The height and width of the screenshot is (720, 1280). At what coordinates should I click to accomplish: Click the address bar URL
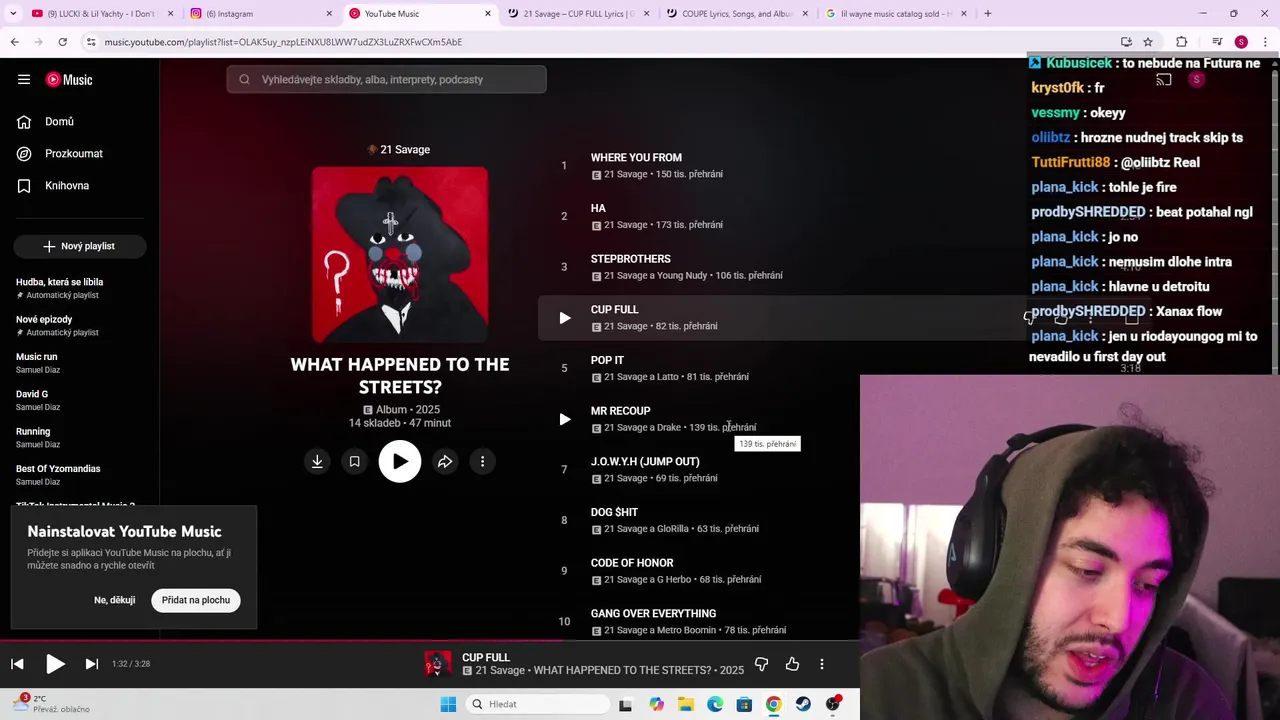pos(283,42)
